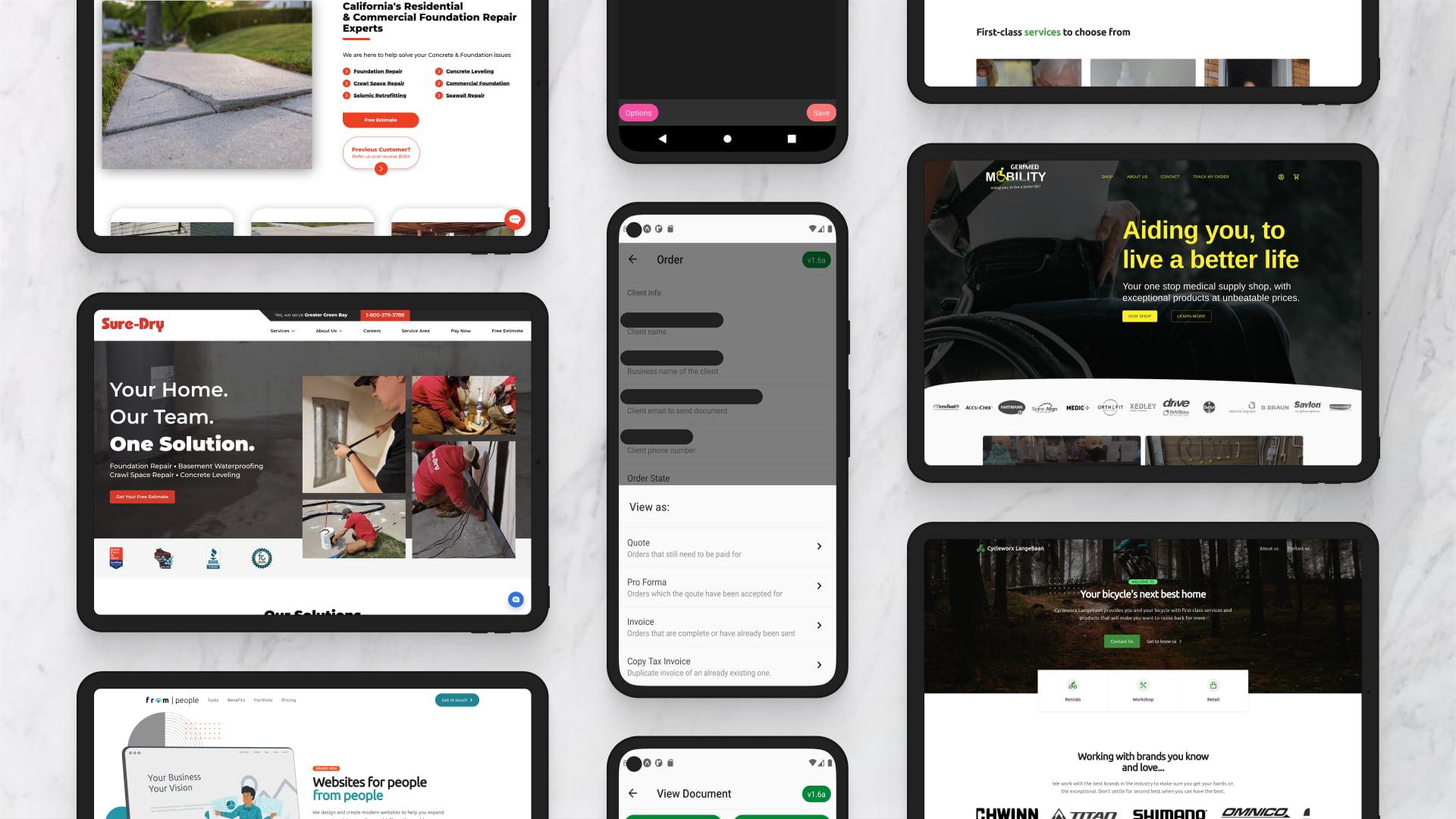Screen dimensions: 1456x819
Task: Click the Options button on top bar
Action: [638, 112]
